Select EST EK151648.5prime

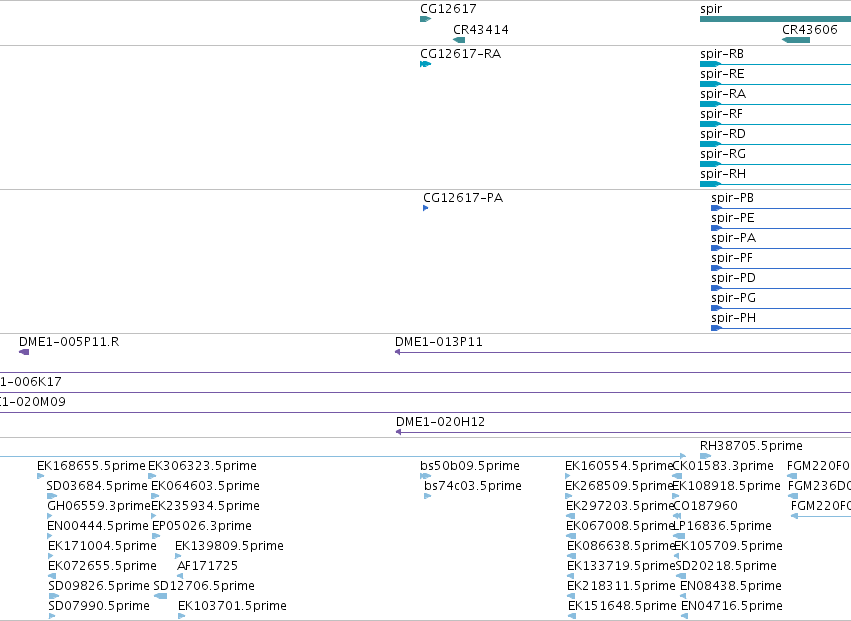click(x=623, y=606)
